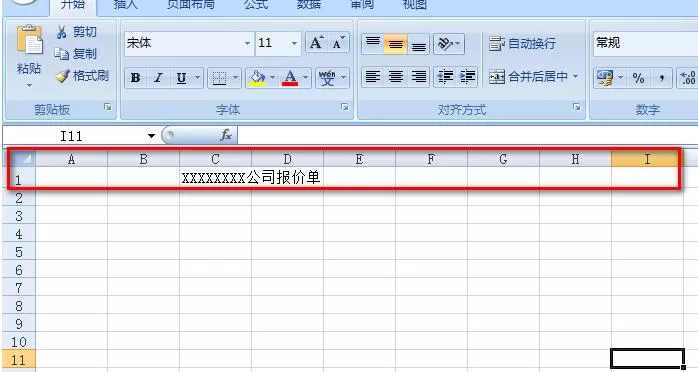Decrease indent
698x372 pixels.
pos(444,77)
